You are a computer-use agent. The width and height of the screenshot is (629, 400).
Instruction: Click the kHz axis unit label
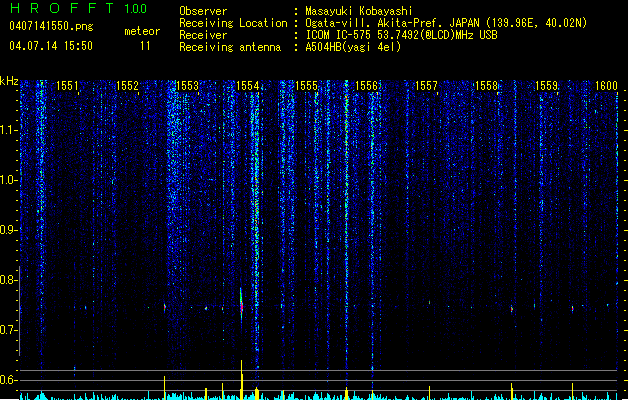(x=9, y=81)
